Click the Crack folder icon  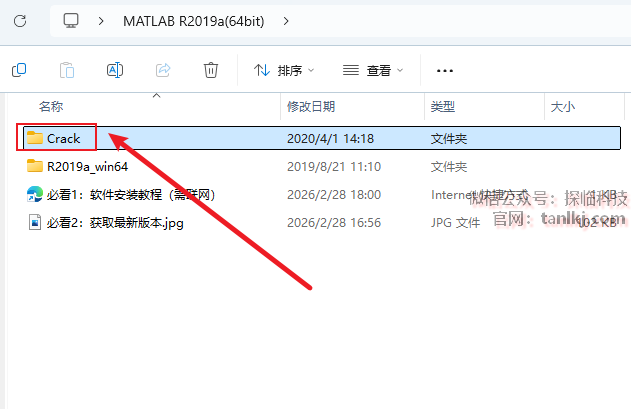[35, 138]
